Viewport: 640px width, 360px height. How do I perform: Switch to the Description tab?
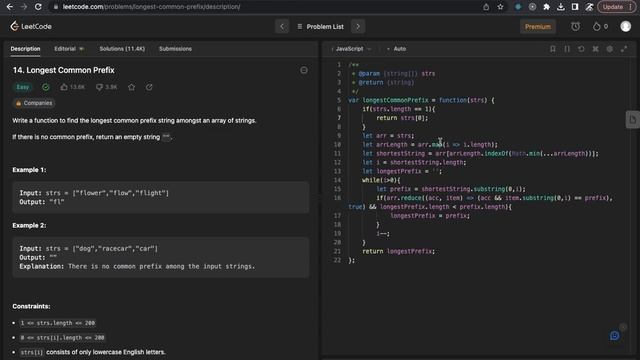pyautogui.click(x=25, y=49)
